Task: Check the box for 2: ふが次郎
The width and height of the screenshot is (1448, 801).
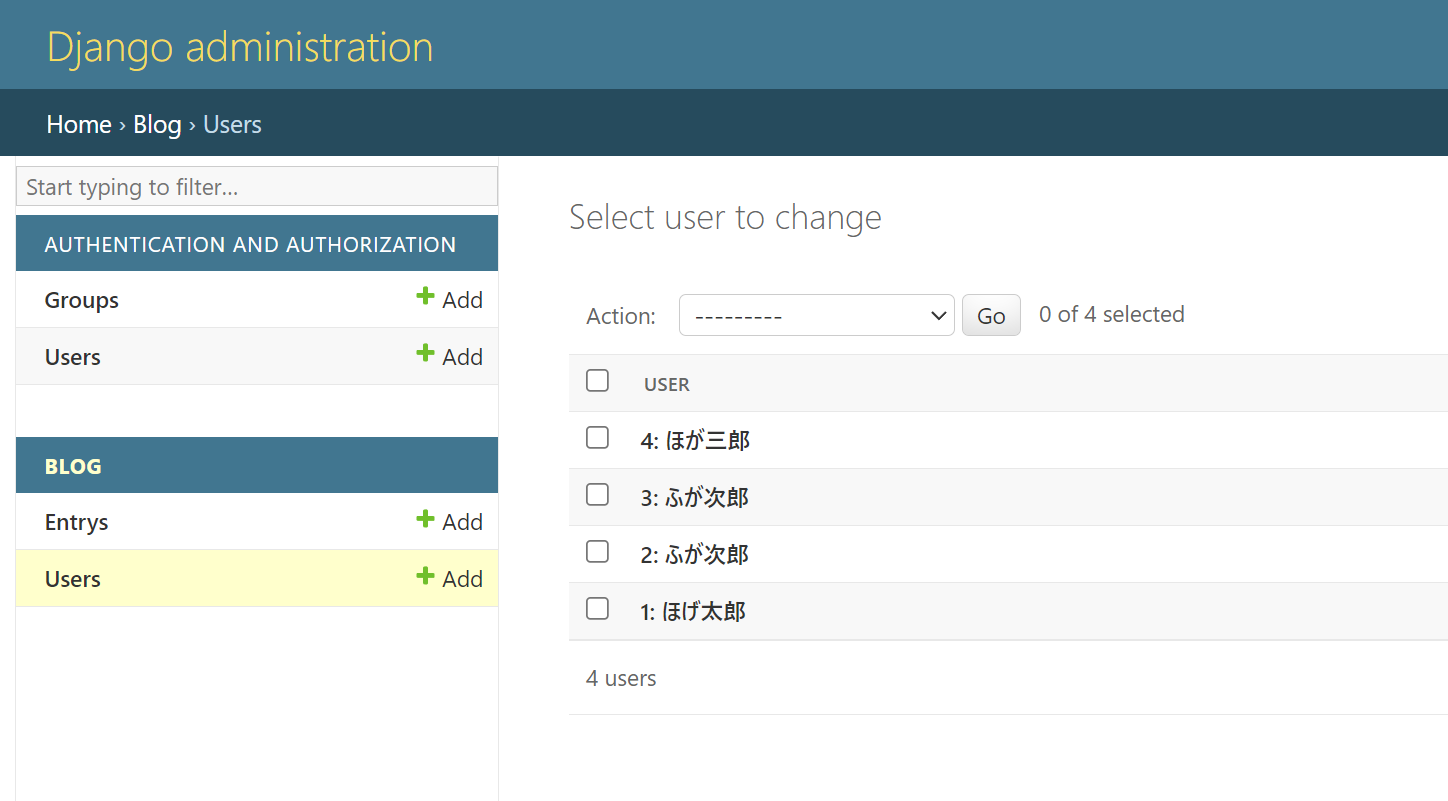Action: point(597,551)
